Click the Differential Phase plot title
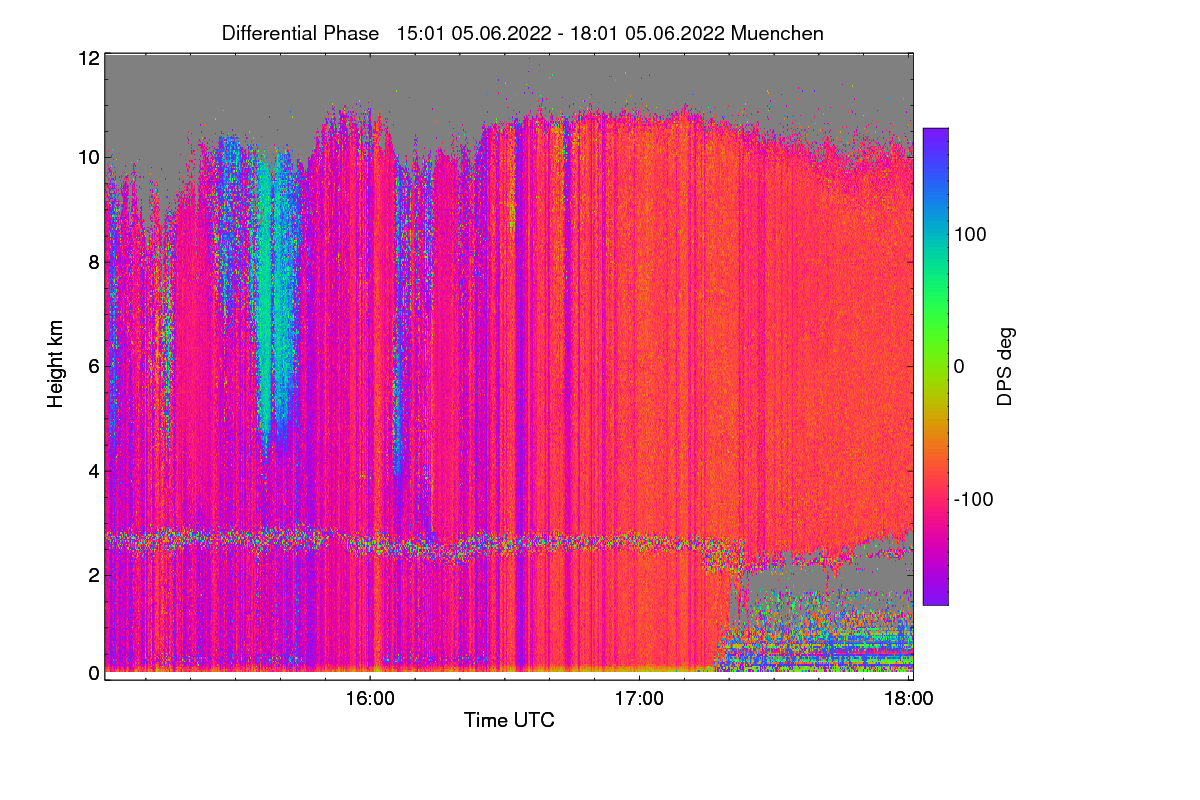 tap(523, 33)
